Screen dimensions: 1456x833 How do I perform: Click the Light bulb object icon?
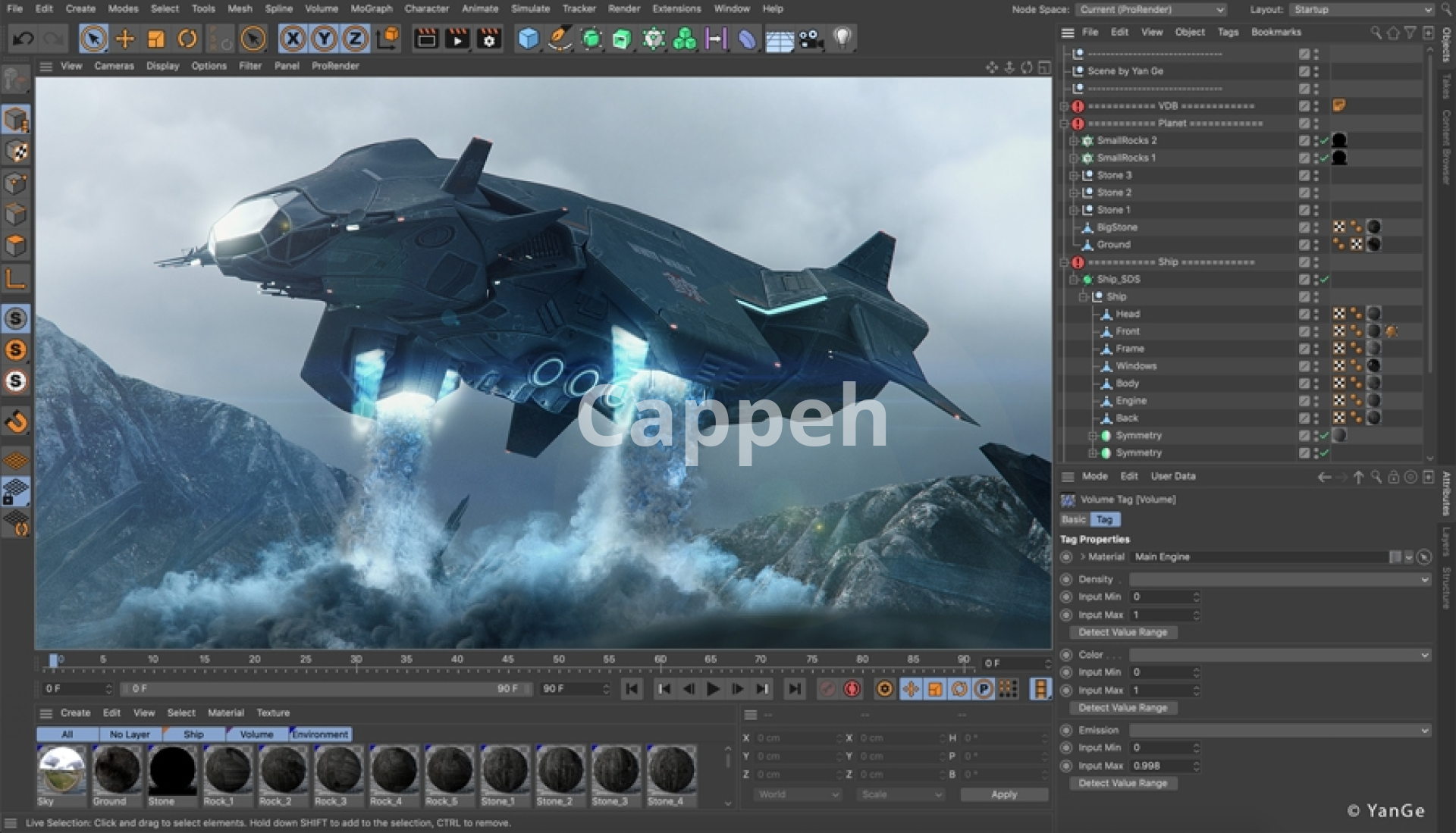click(x=842, y=38)
